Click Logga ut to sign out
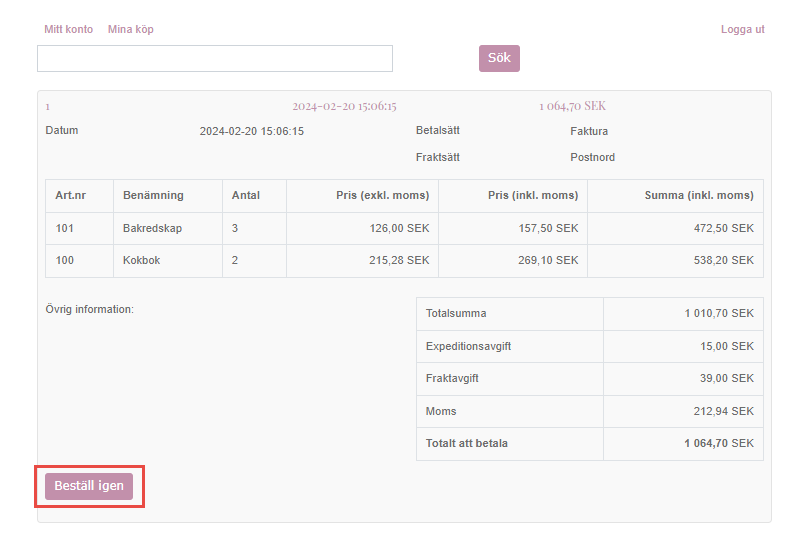Screen dimensions: 796x544 [742, 29]
